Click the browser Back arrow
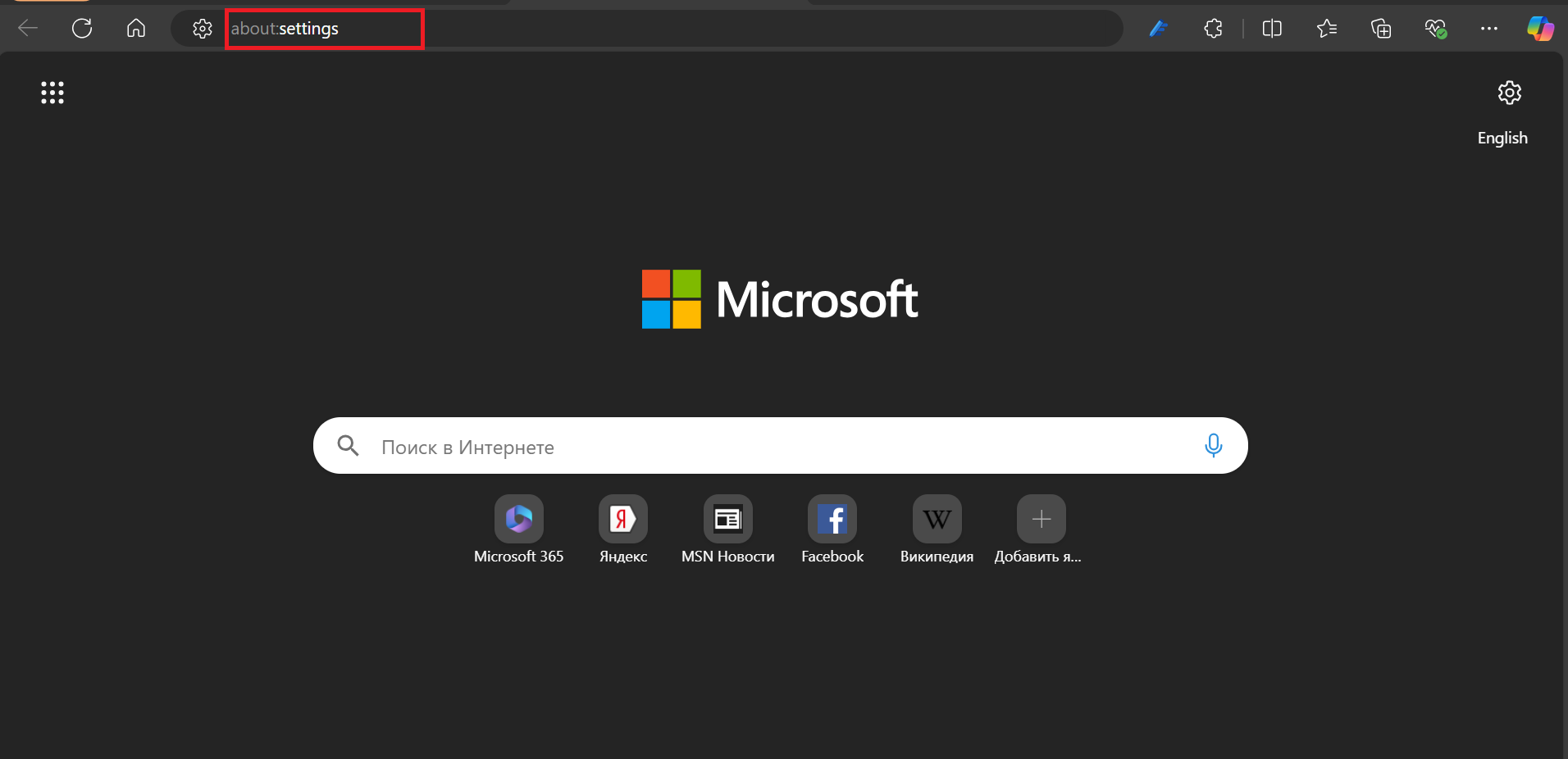The height and width of the screenshot is (759, 1568). click(28, 29)
